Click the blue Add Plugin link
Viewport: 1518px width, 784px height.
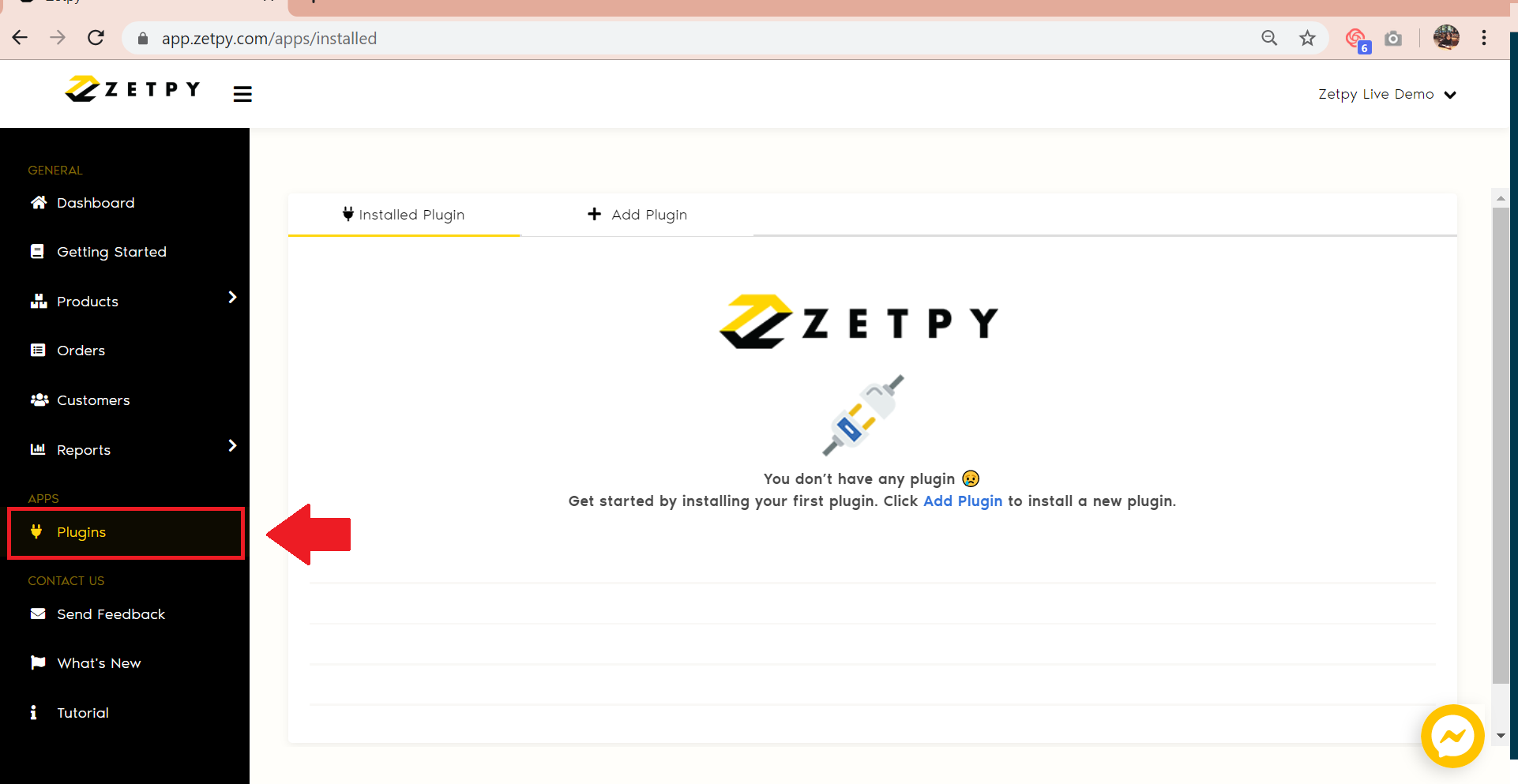coord(963,501)
